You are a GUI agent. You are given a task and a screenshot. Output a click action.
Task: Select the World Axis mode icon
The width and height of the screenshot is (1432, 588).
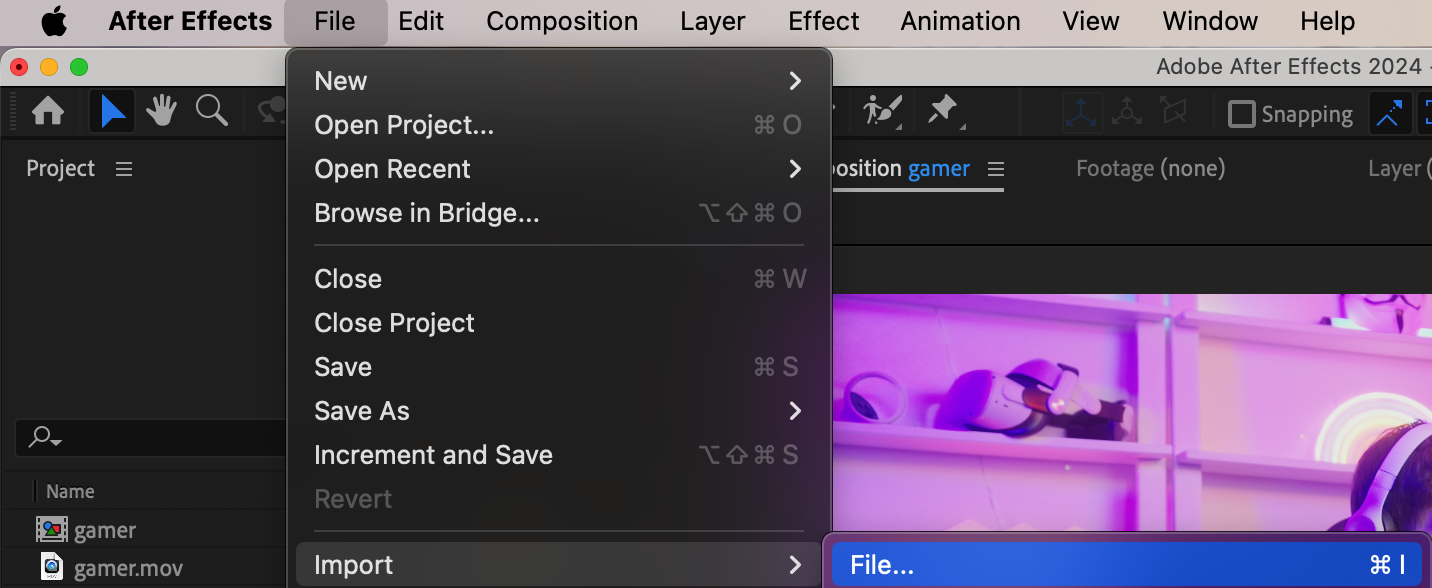1127,113
